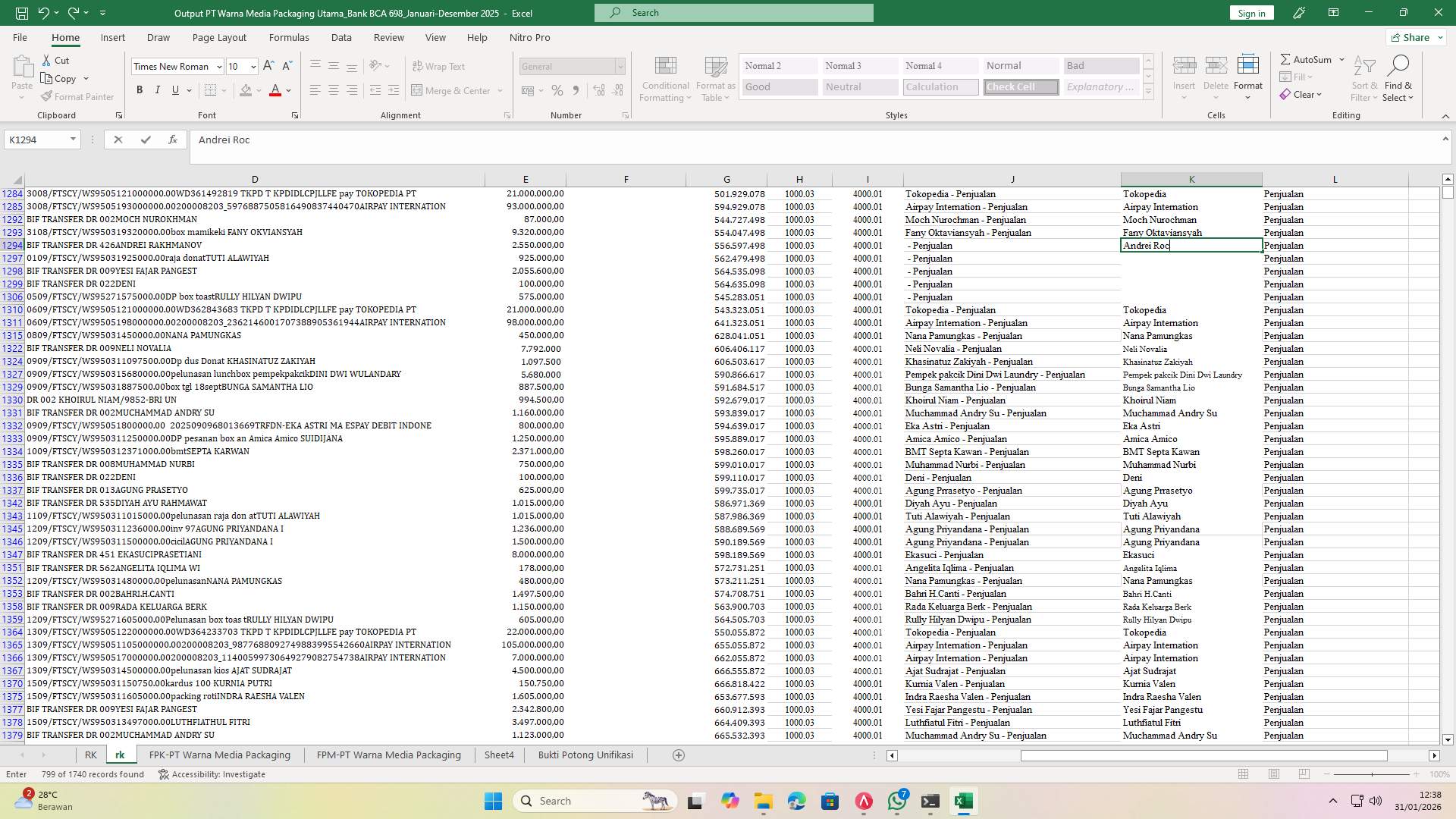Open Find & Select

point(1398,78)
